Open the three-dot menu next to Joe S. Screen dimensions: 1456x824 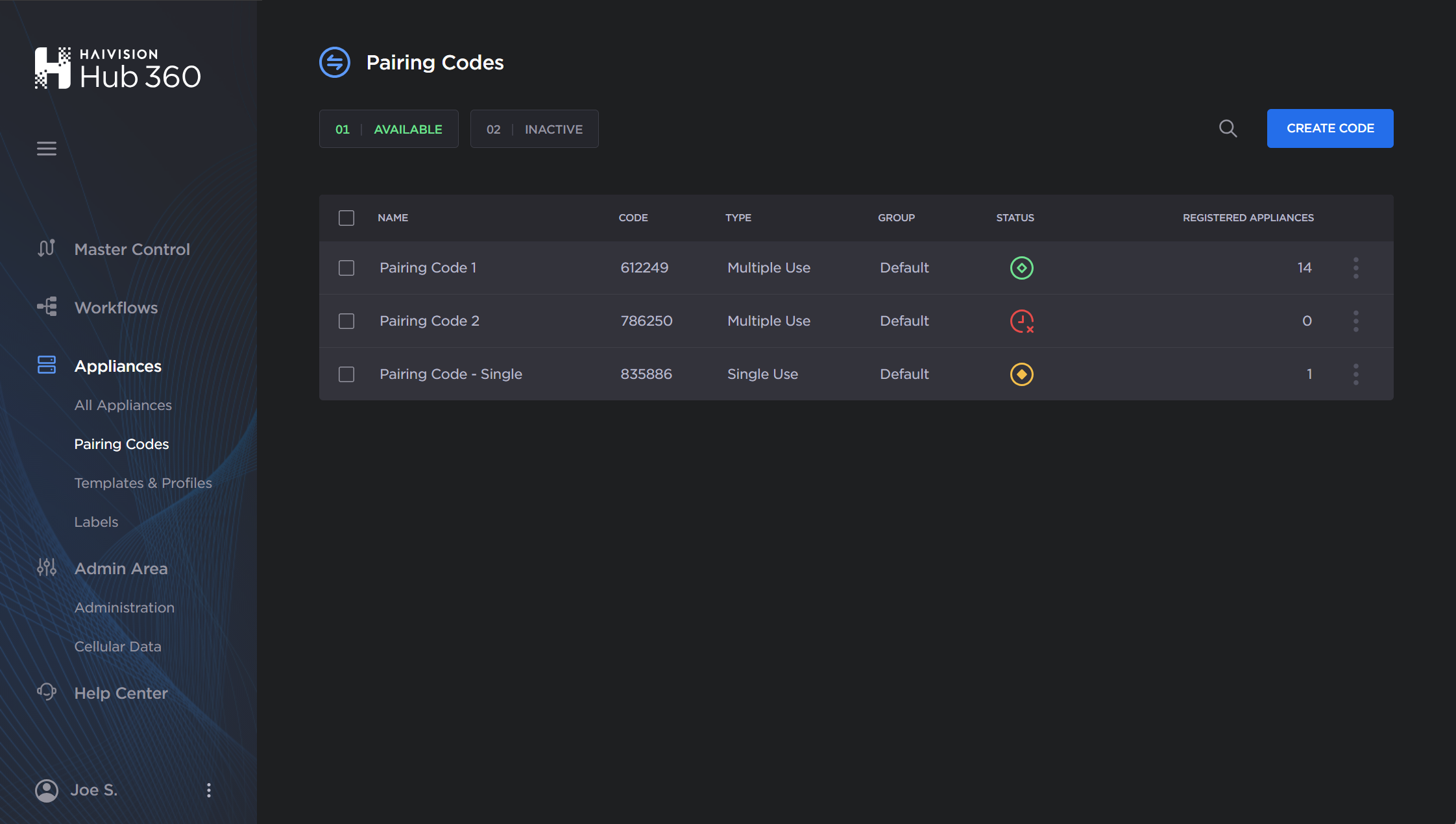[x=208, y=790]
